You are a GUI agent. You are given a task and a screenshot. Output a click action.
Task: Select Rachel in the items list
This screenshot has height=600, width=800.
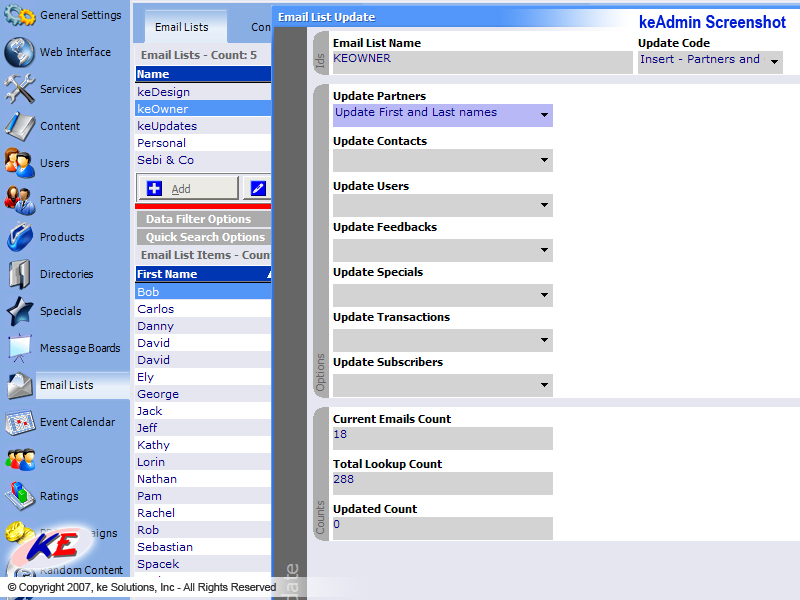[x=203, y=513]
